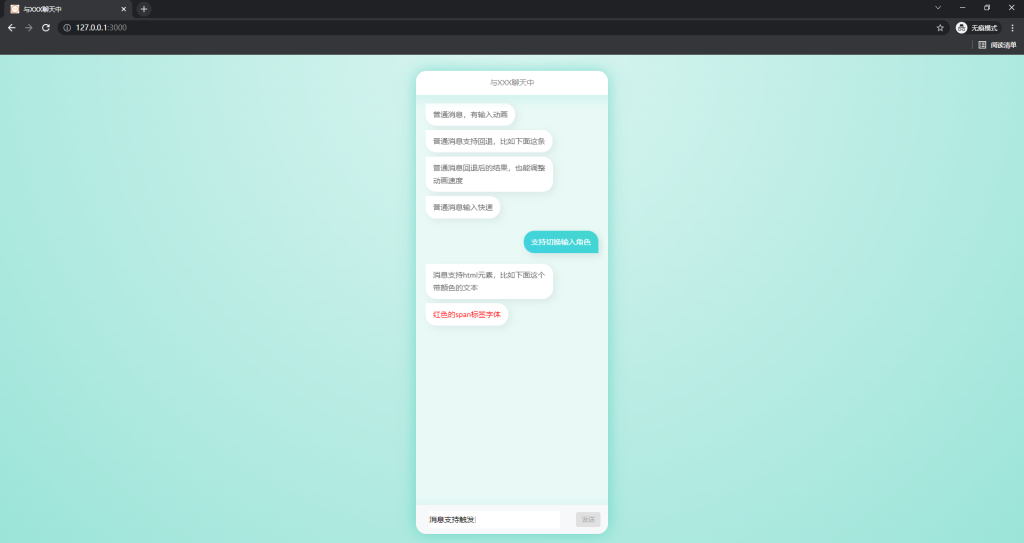1024x543 pixels.
Task: Click the browser back arrow
Action: pyautogui.click(x=11, y=27)
